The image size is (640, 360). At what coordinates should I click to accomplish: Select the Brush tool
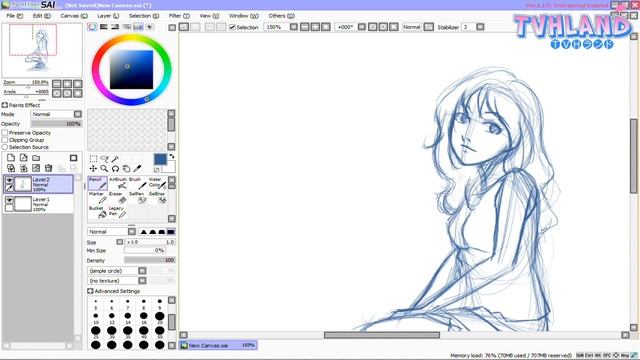pos(138,183)
